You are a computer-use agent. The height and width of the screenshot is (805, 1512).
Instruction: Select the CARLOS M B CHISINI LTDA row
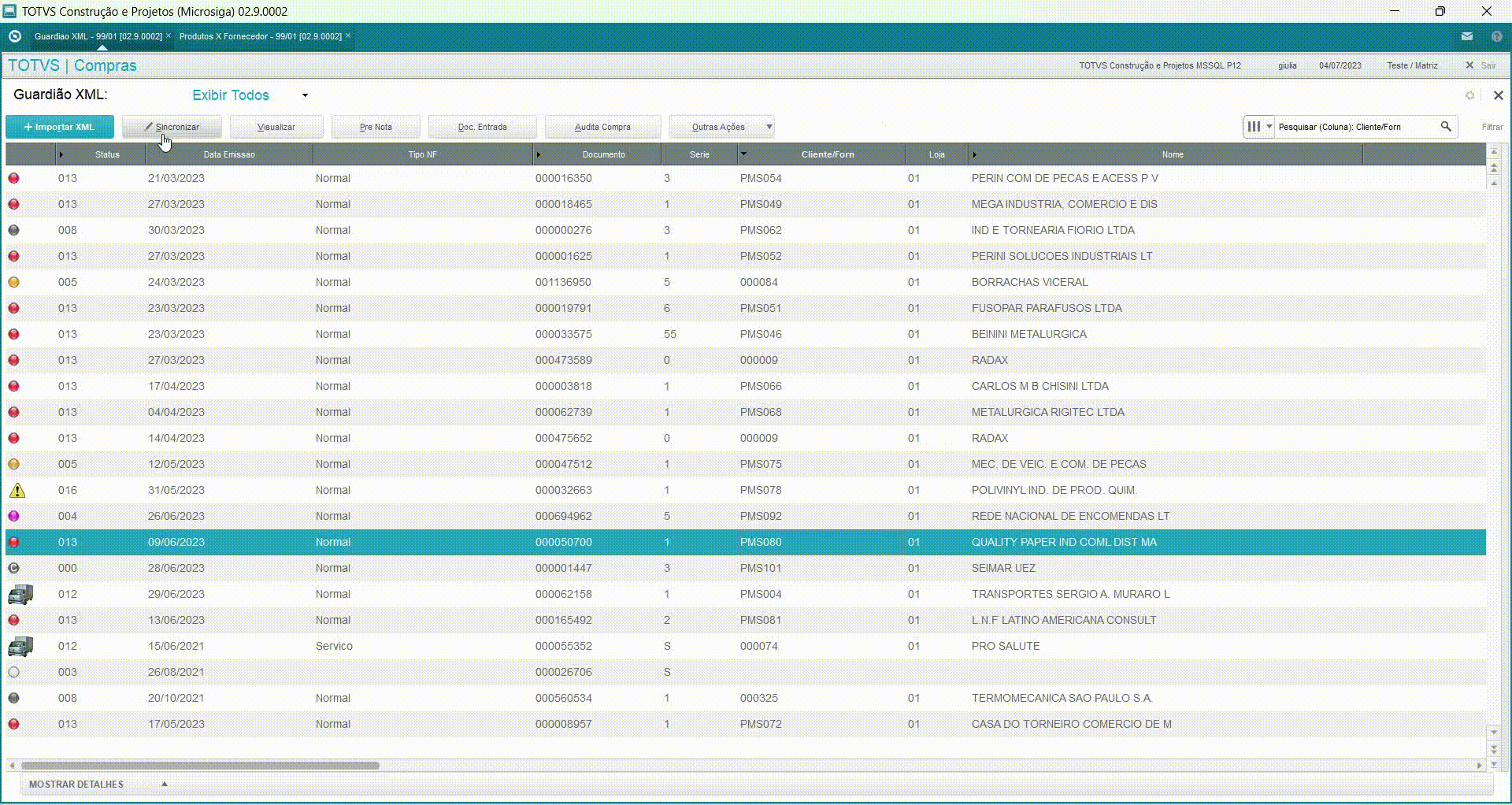click(x=745, y=386)
